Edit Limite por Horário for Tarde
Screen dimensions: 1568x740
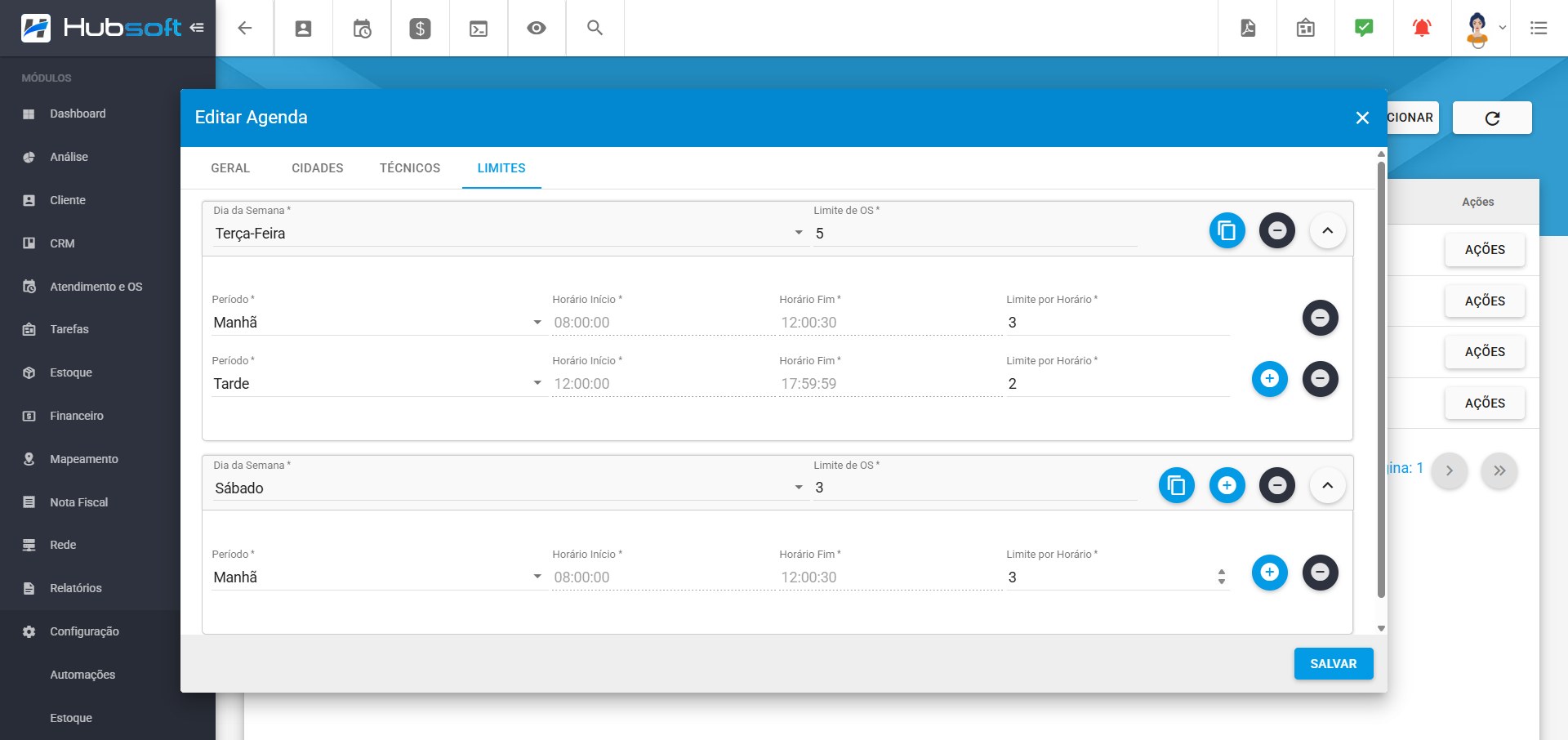pyautogui.click(x=1117, y=384)
